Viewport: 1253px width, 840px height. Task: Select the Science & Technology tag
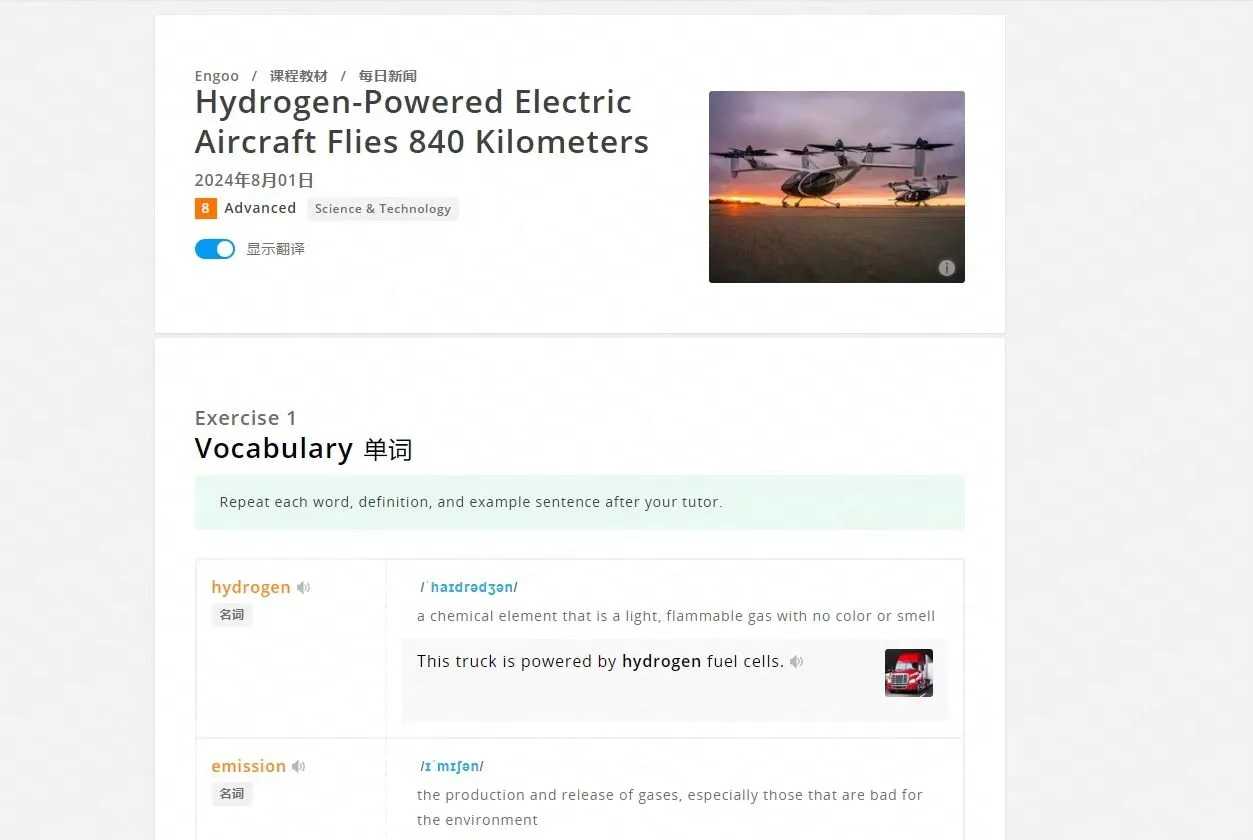[x=383, y=209]
